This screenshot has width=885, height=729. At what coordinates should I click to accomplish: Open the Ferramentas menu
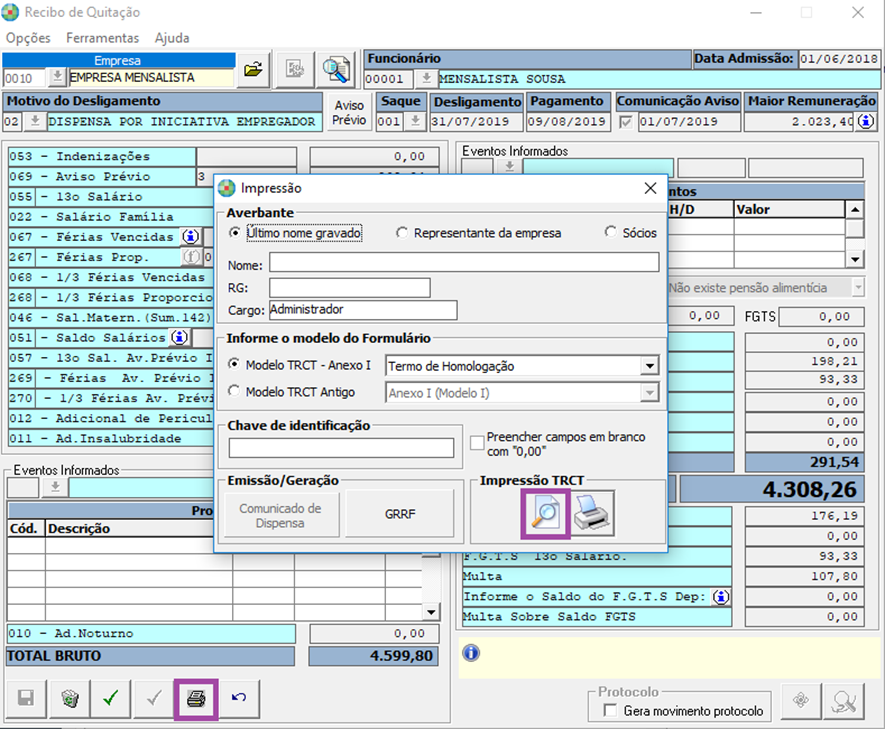pos(103,38)
